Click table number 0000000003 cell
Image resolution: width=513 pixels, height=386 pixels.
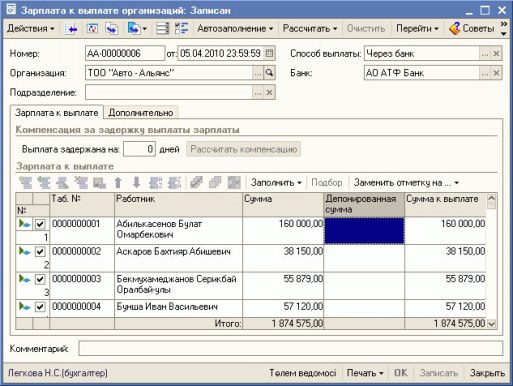(82, 286)
